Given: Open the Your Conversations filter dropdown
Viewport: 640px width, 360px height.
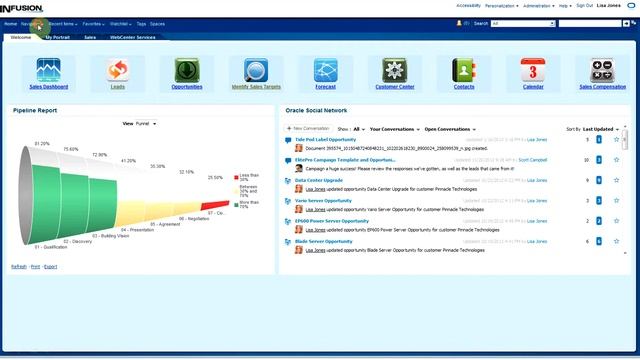Looking at the screenshot, I should tap(395, 129).
